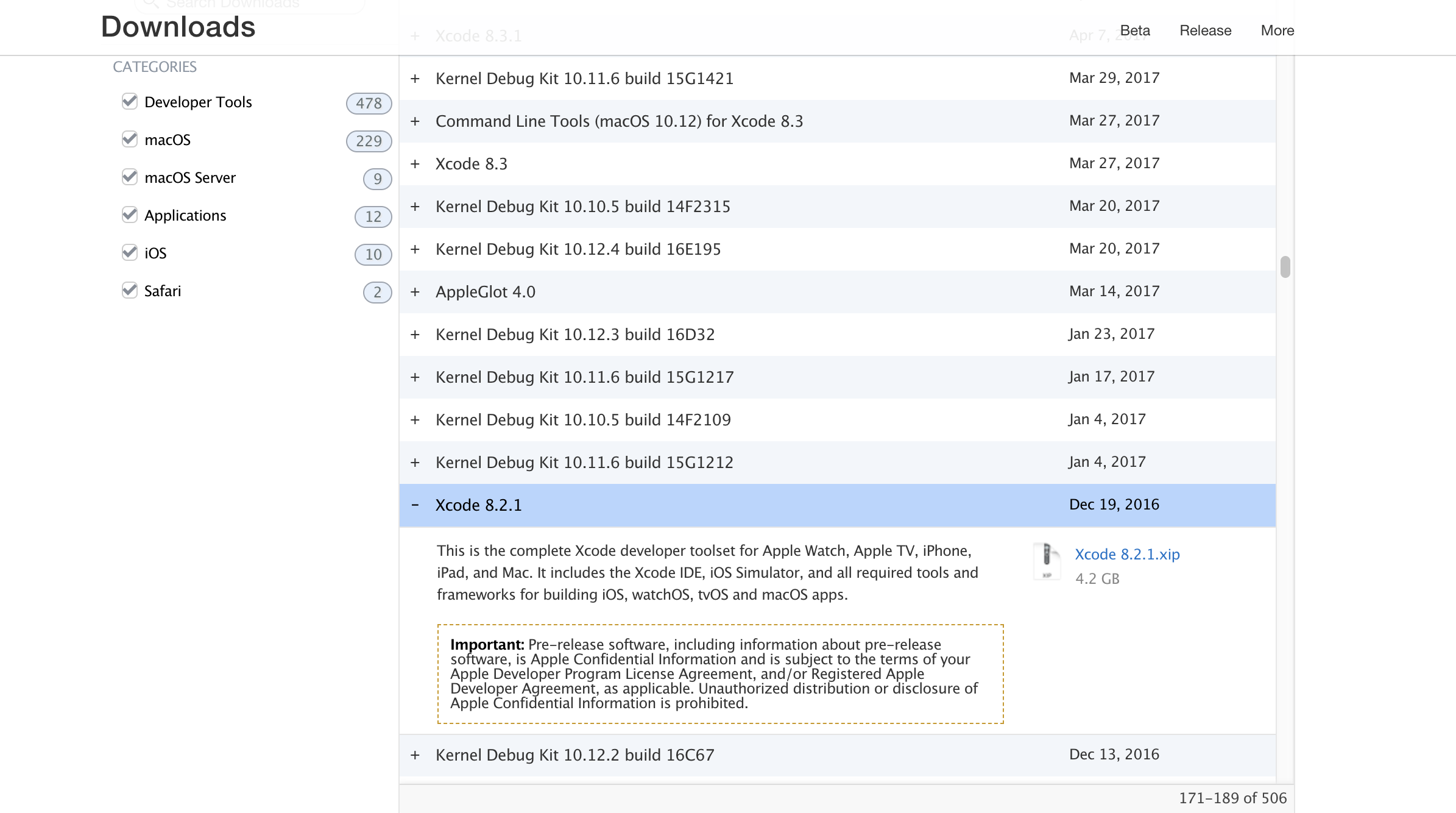Collapse the Xcode 8.2.1 expanded entry

[416, 504]
